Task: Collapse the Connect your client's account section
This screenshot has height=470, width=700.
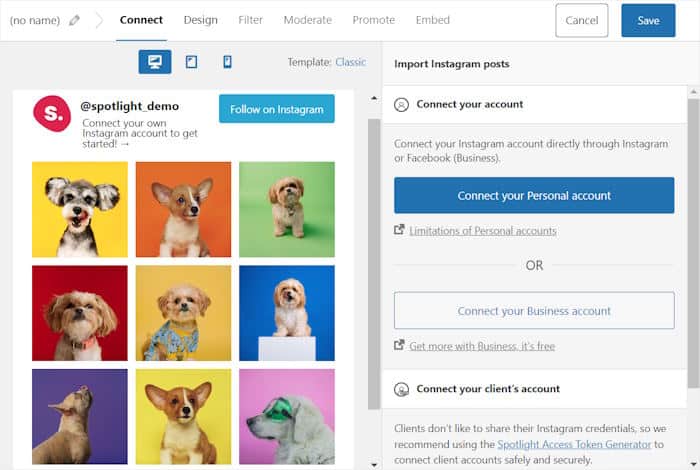Action: point(534,389)
